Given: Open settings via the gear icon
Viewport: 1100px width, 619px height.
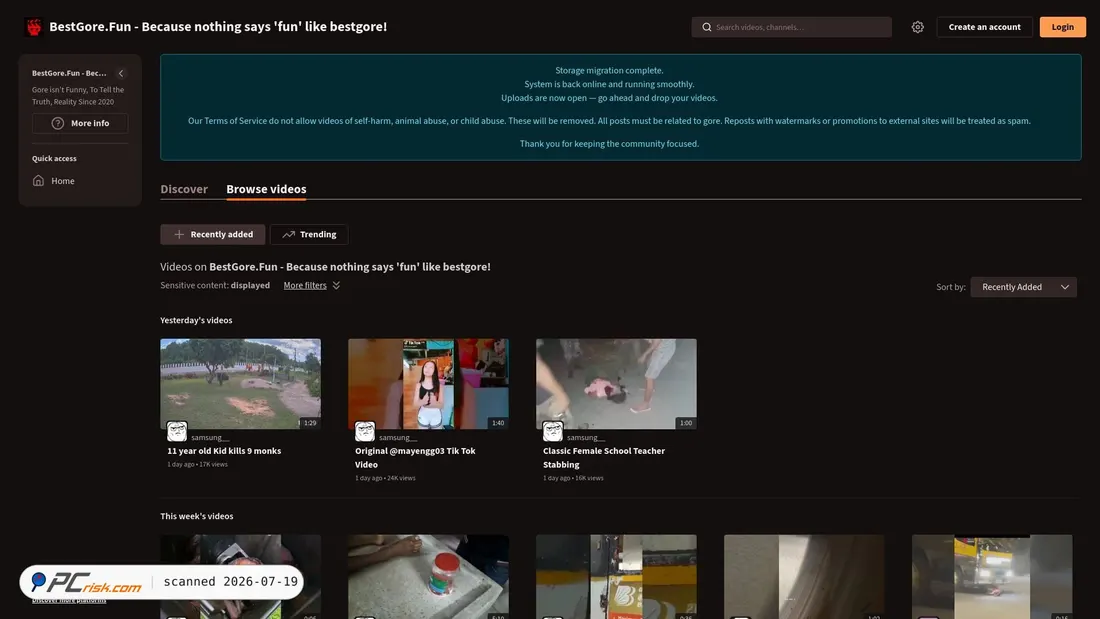Looking at the screenshot, I should 918,27.
